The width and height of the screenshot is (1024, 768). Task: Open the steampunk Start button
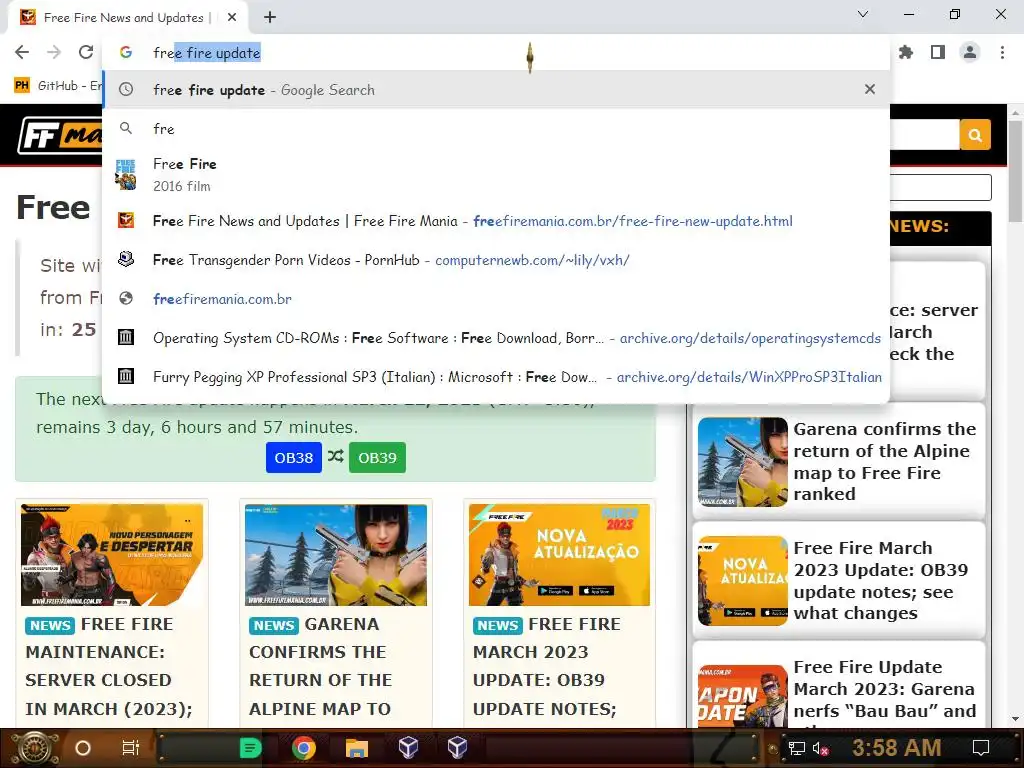[x=35, y=748]
